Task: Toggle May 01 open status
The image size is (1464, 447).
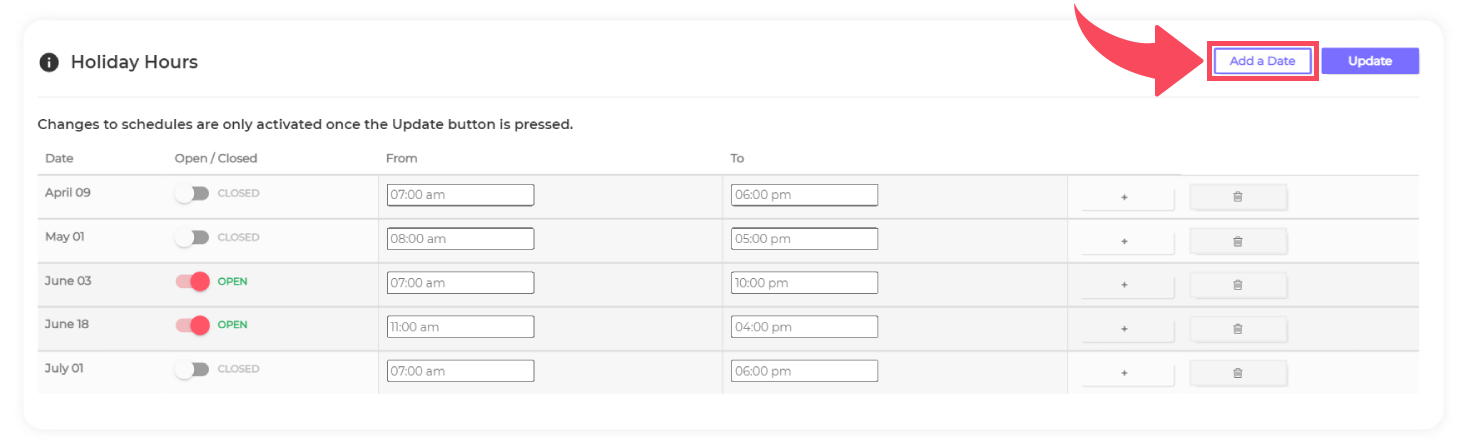Action: [x=191, y=238]
